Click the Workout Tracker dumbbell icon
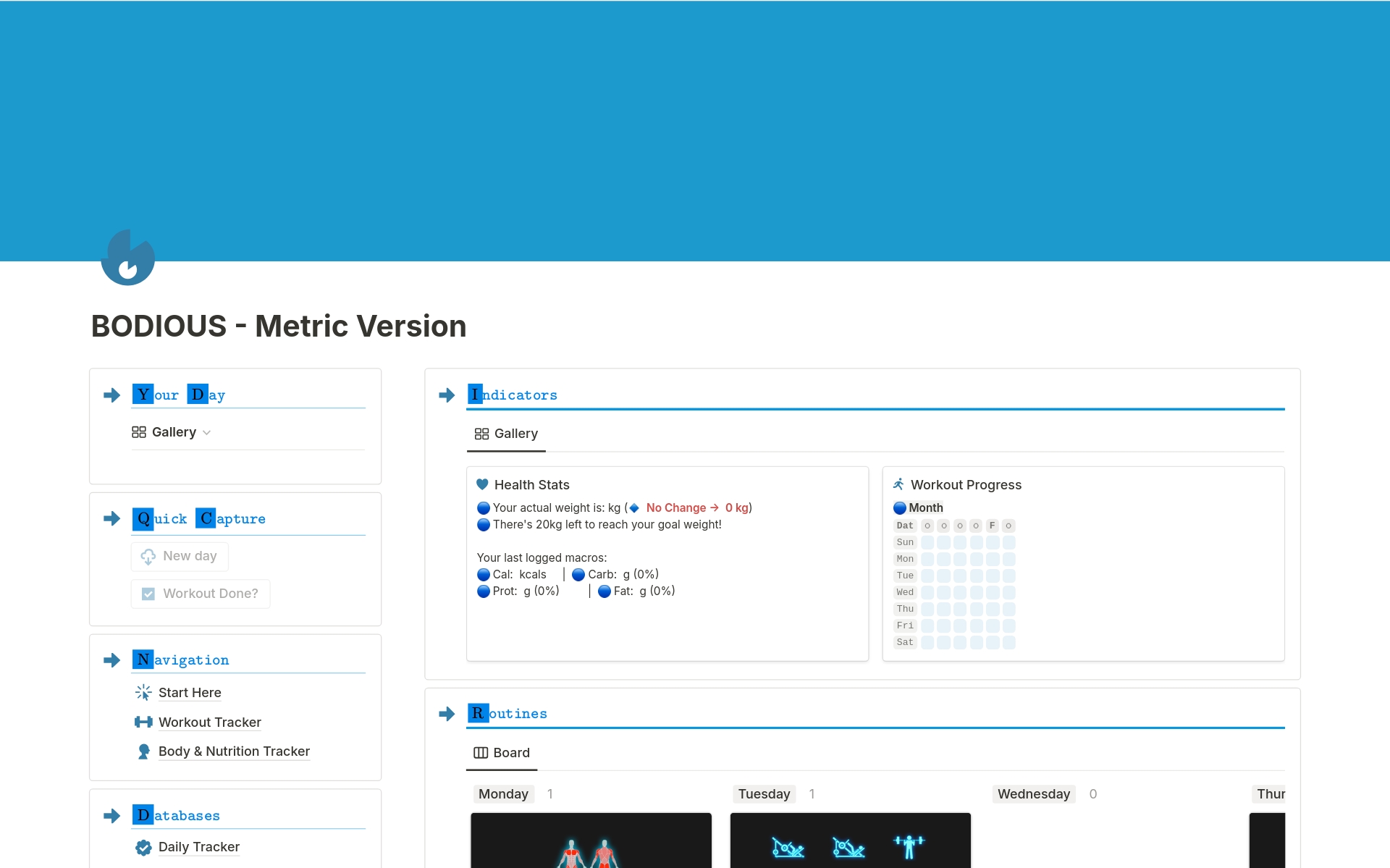Viewport: 1390px width, 868px height. (x=143, y=722)
